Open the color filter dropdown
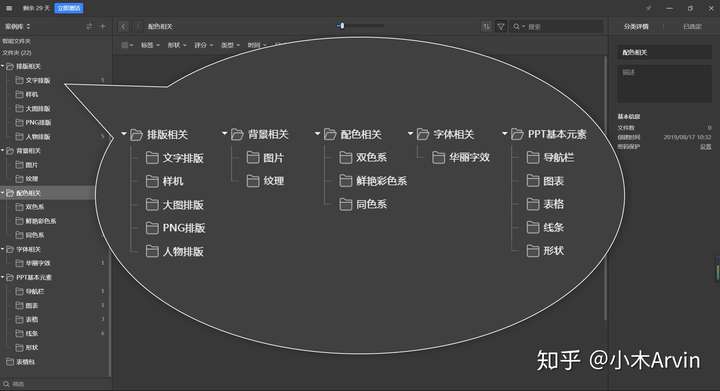 (127, 45)
